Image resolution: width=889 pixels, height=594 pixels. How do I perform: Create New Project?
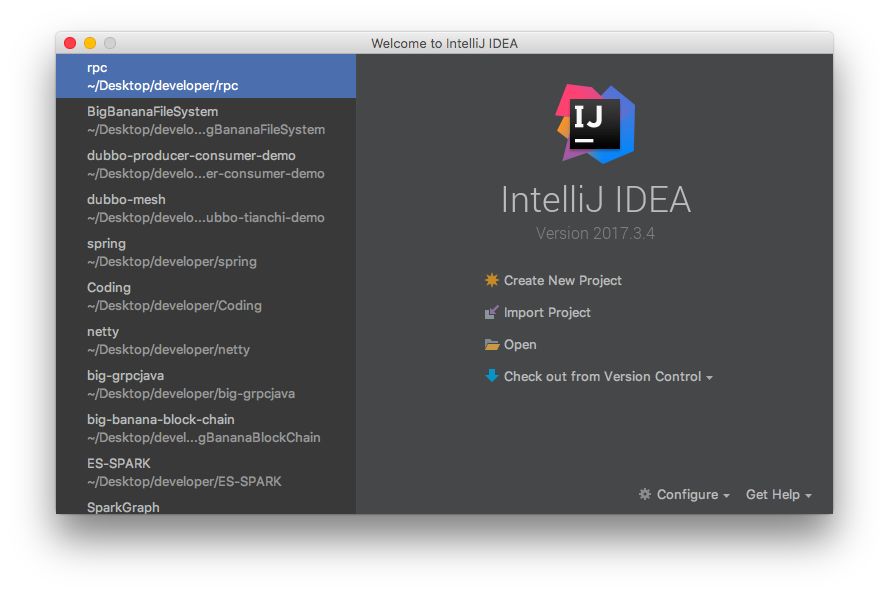click(562, 281)
